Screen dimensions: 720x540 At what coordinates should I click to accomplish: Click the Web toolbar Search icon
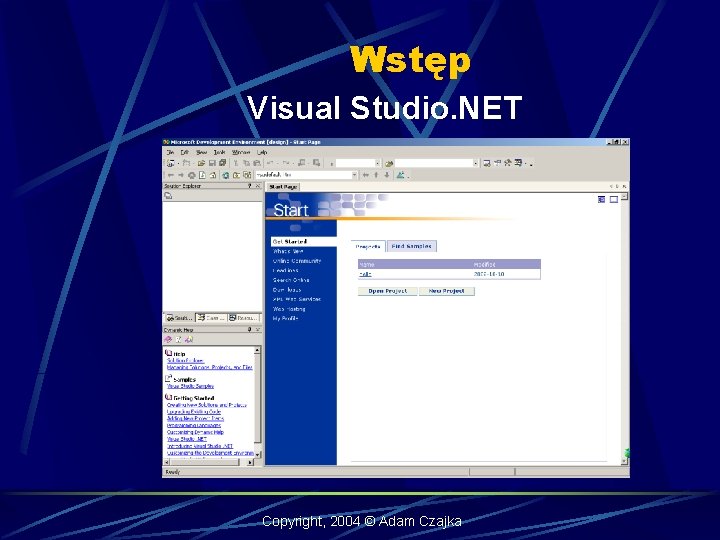(x=225, y=175)
